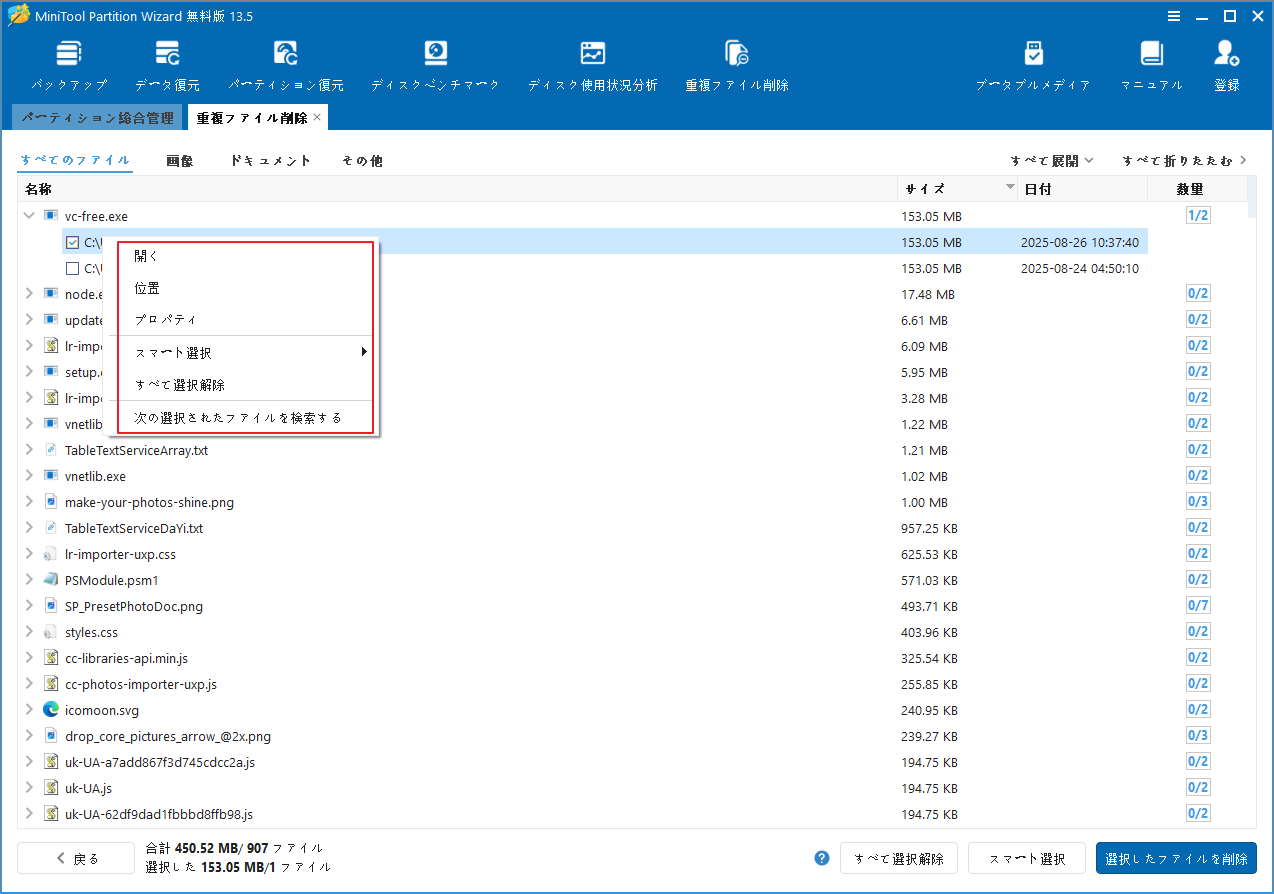Switch to the 画像 tab
1274x894 pixels.
tap(180, 160)
